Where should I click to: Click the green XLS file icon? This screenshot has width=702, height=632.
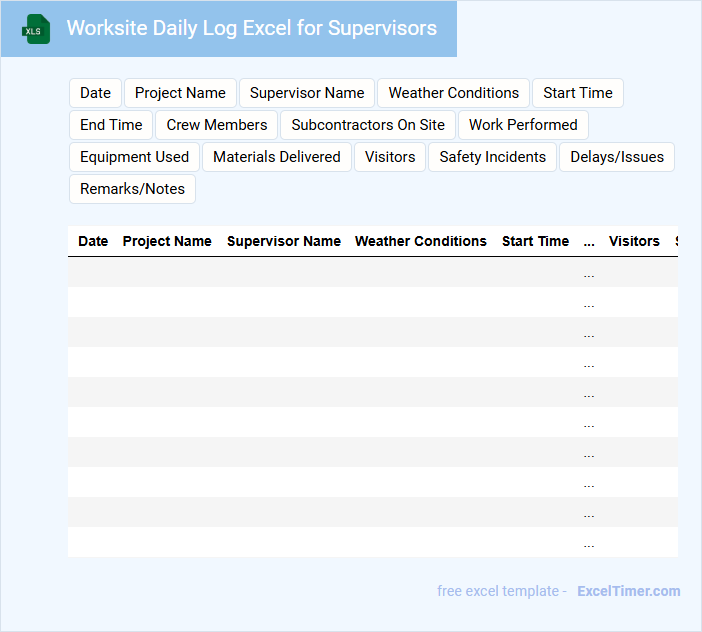click(36, 29)
